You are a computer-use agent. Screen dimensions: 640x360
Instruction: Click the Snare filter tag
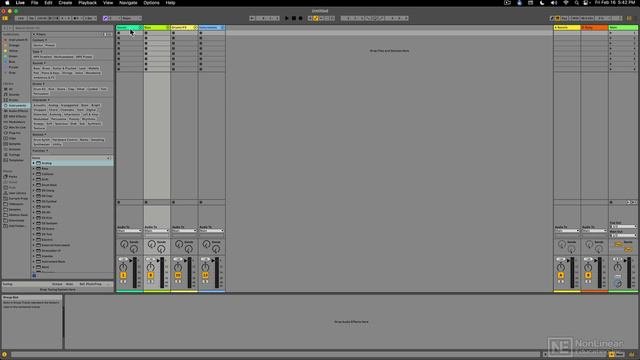point(61,89)
